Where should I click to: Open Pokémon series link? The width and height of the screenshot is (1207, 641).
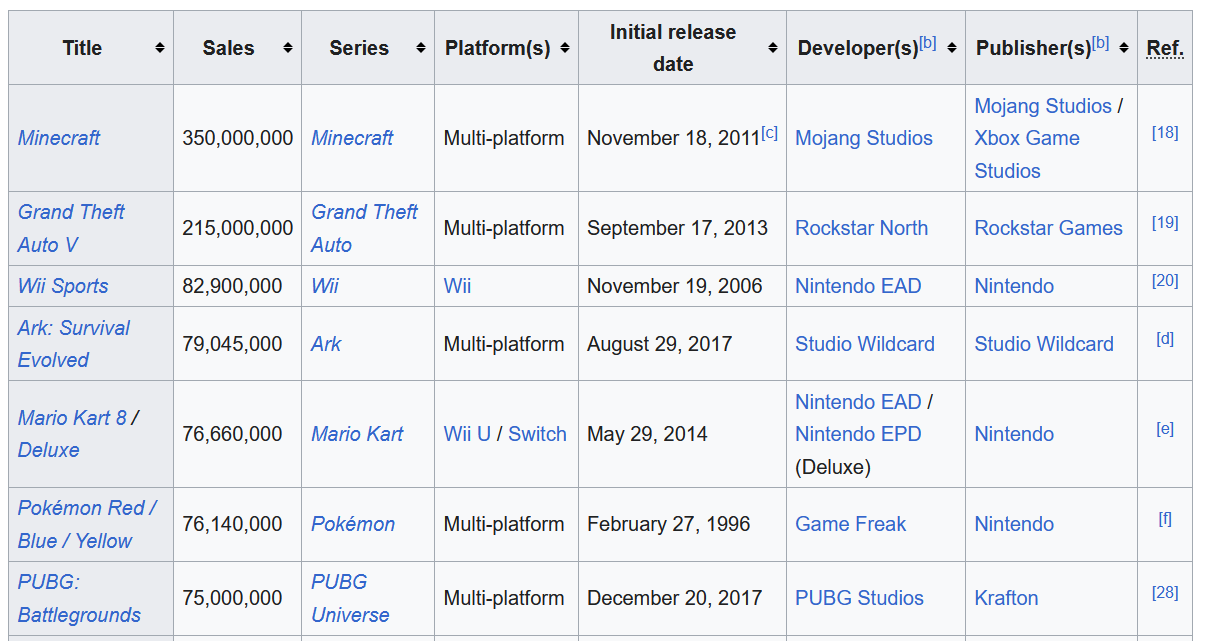point(353,524)
